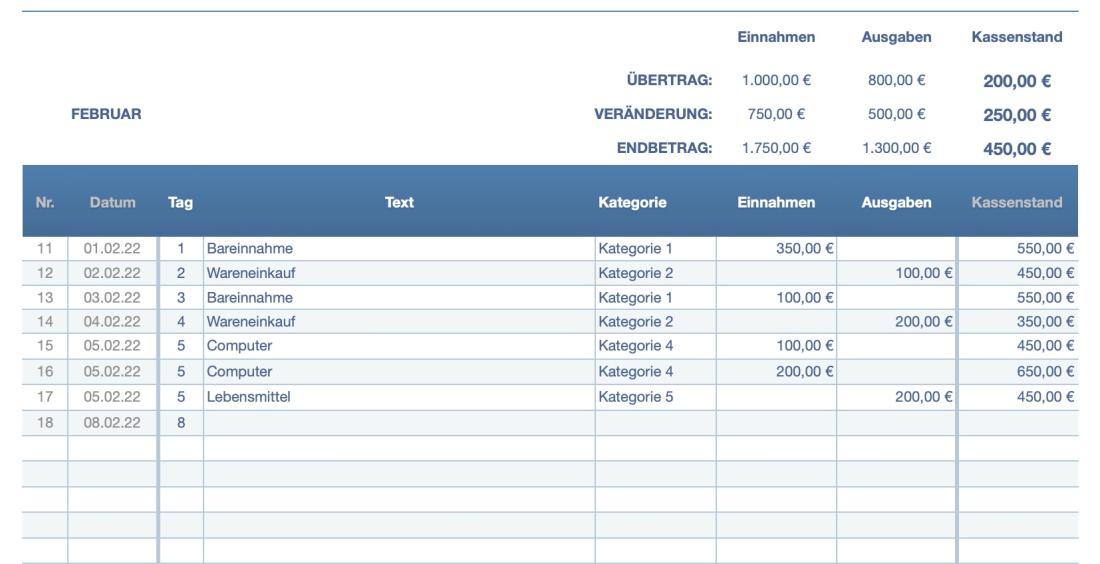Click the ENDBETRAG Einnahmen value 1.750,00 €
1100x564 pixels.
point(776,149)
